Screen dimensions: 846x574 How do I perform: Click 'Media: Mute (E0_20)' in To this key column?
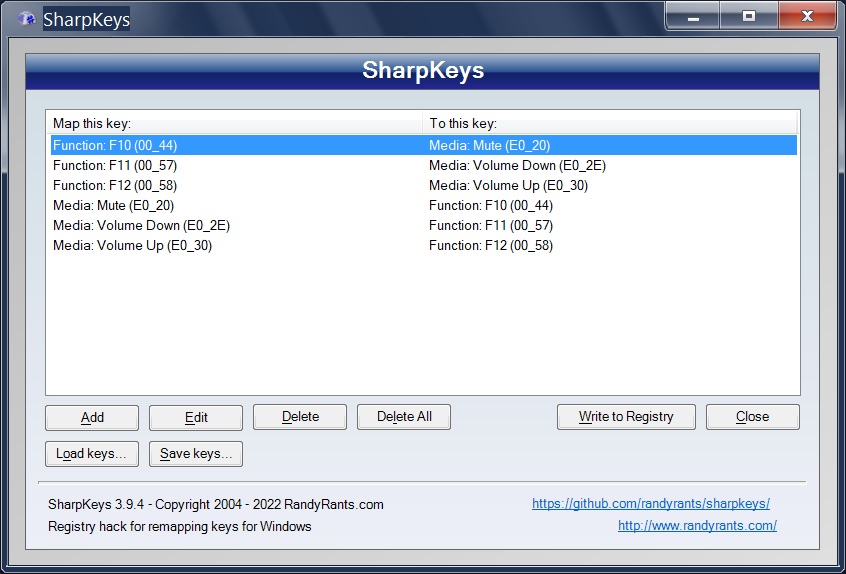point(489,145)
